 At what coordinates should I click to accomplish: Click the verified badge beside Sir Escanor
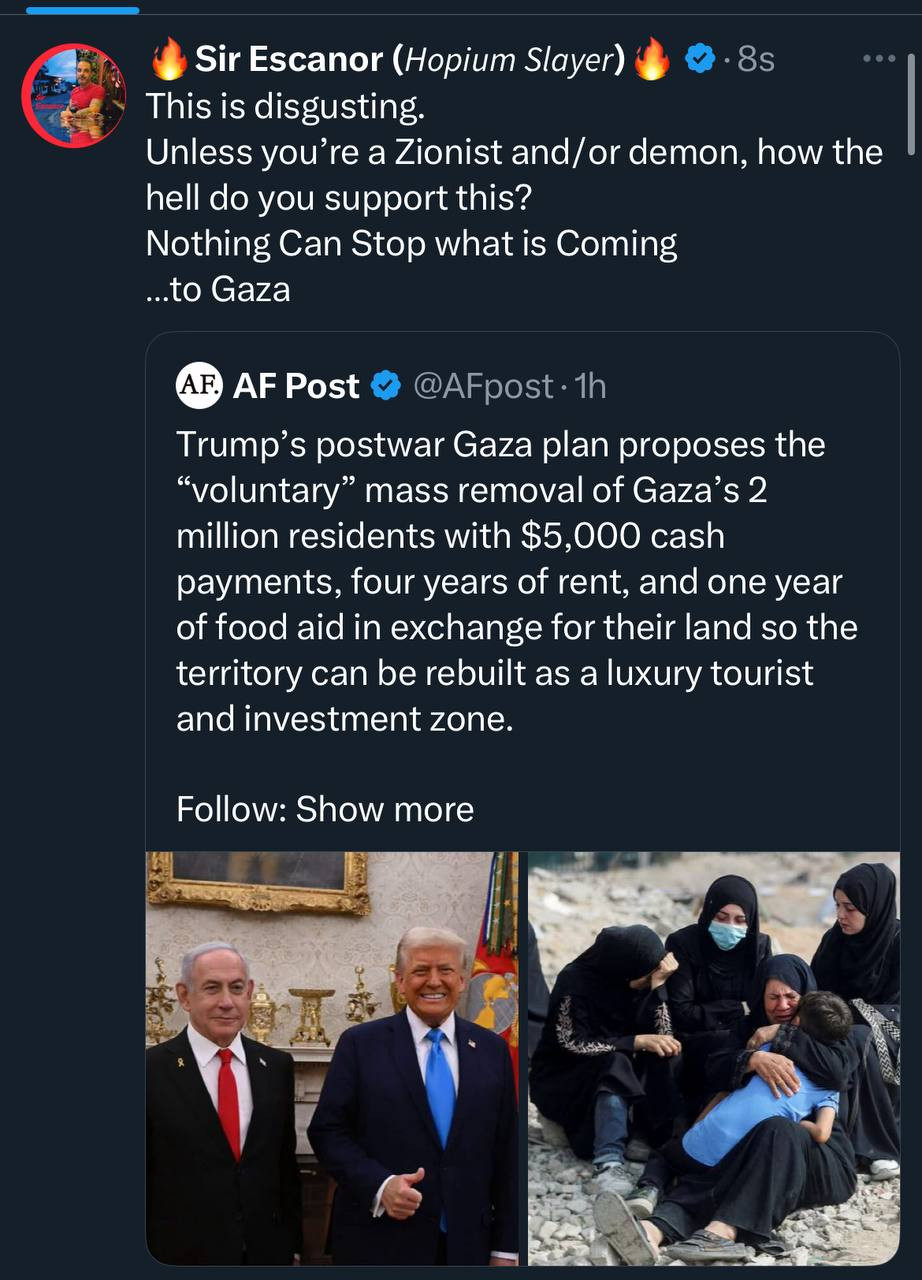coord(698,61)
